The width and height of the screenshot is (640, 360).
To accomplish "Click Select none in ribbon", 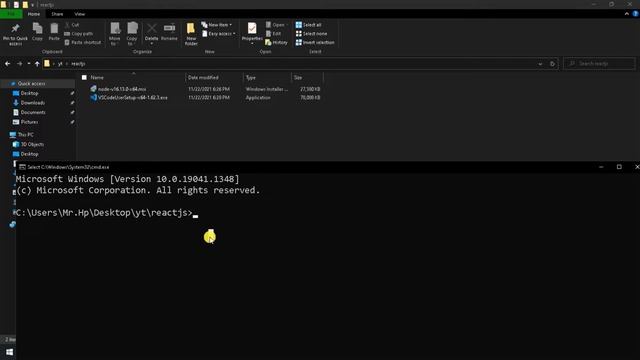I will tap(311, 33).
